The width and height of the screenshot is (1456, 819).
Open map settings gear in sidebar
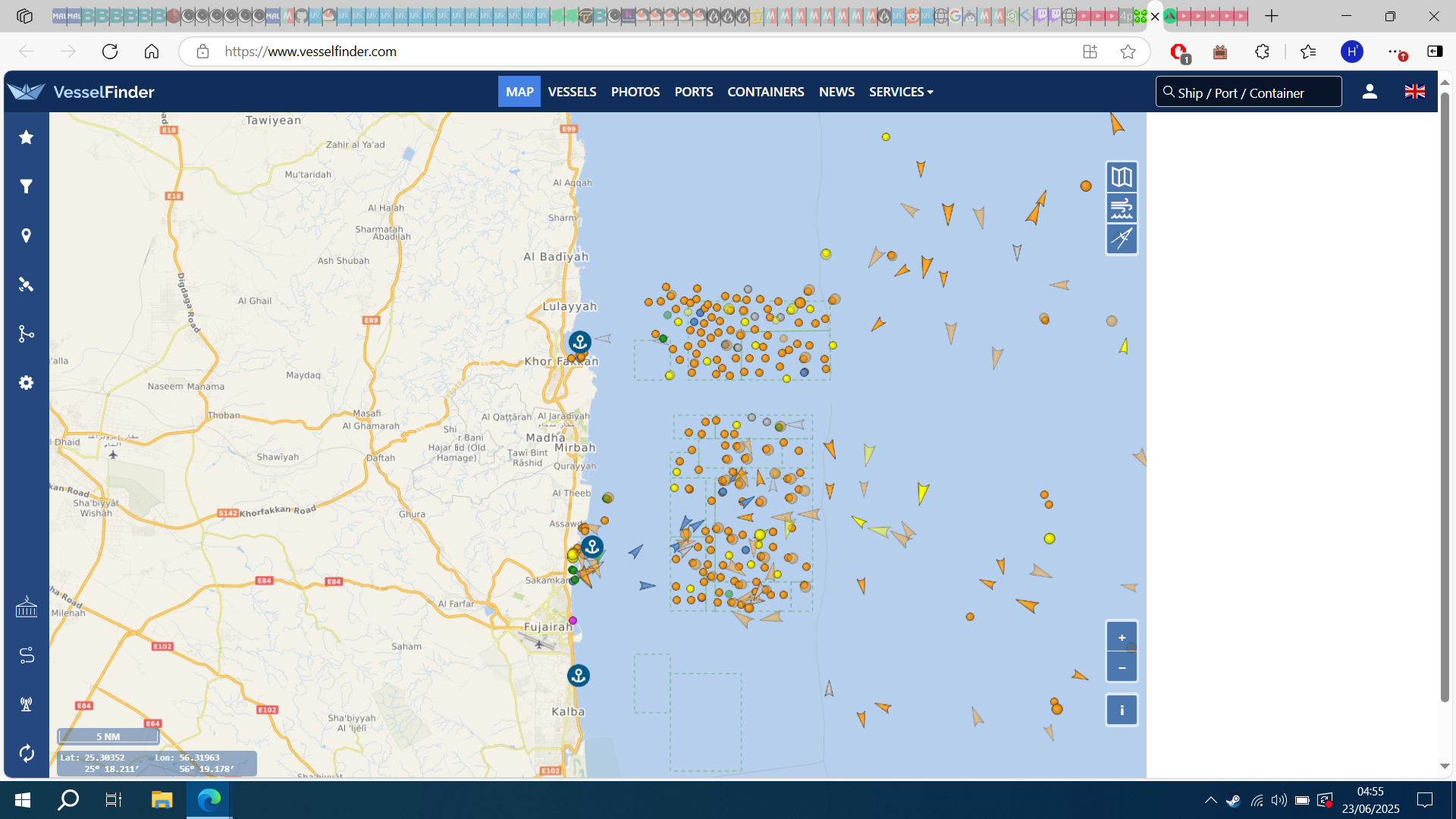tap(27, 383)
